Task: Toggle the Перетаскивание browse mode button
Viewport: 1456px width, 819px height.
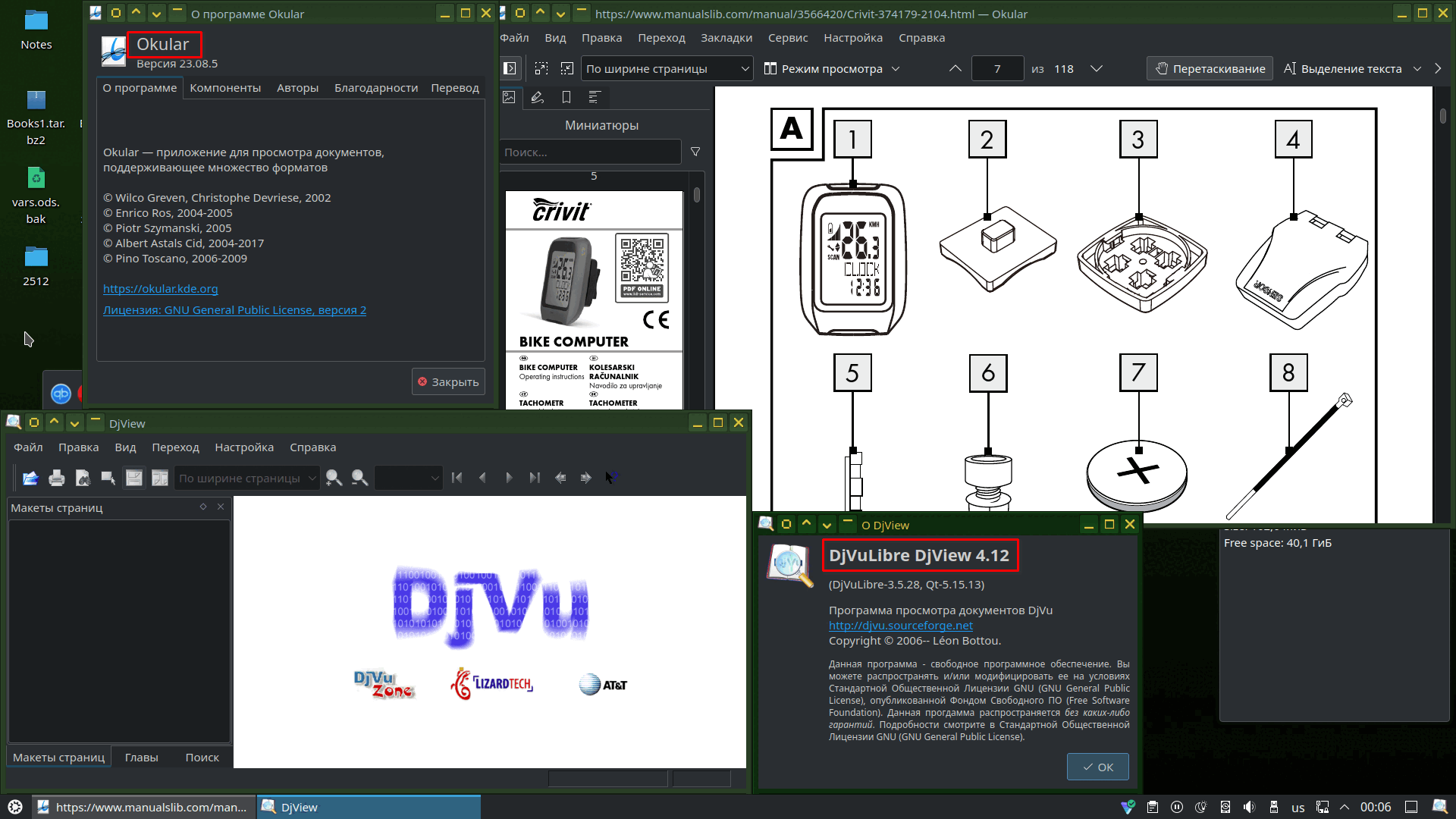Action: click(x=1210, y=68)
